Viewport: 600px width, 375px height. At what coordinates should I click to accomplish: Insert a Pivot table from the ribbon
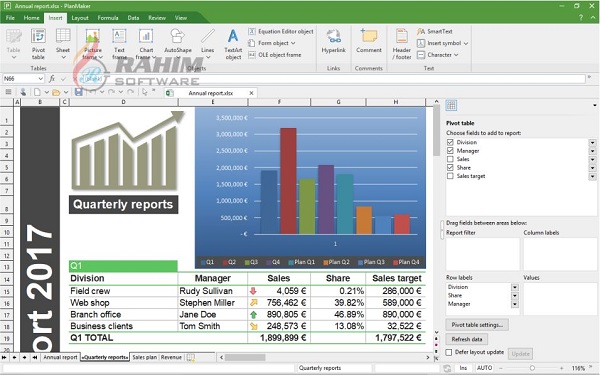click(x=38, y=44)
